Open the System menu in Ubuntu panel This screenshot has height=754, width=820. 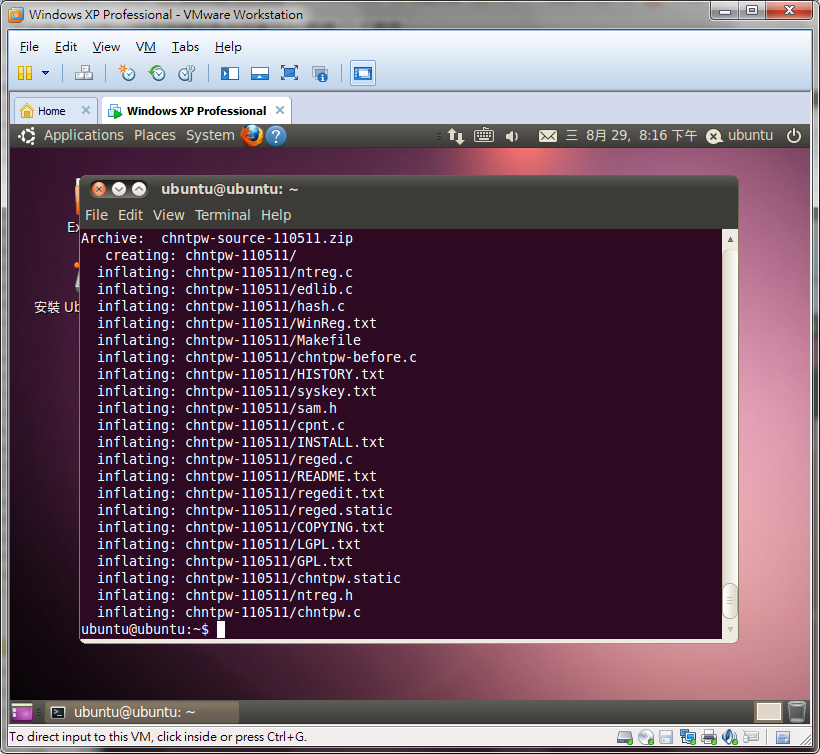[210, 135]
